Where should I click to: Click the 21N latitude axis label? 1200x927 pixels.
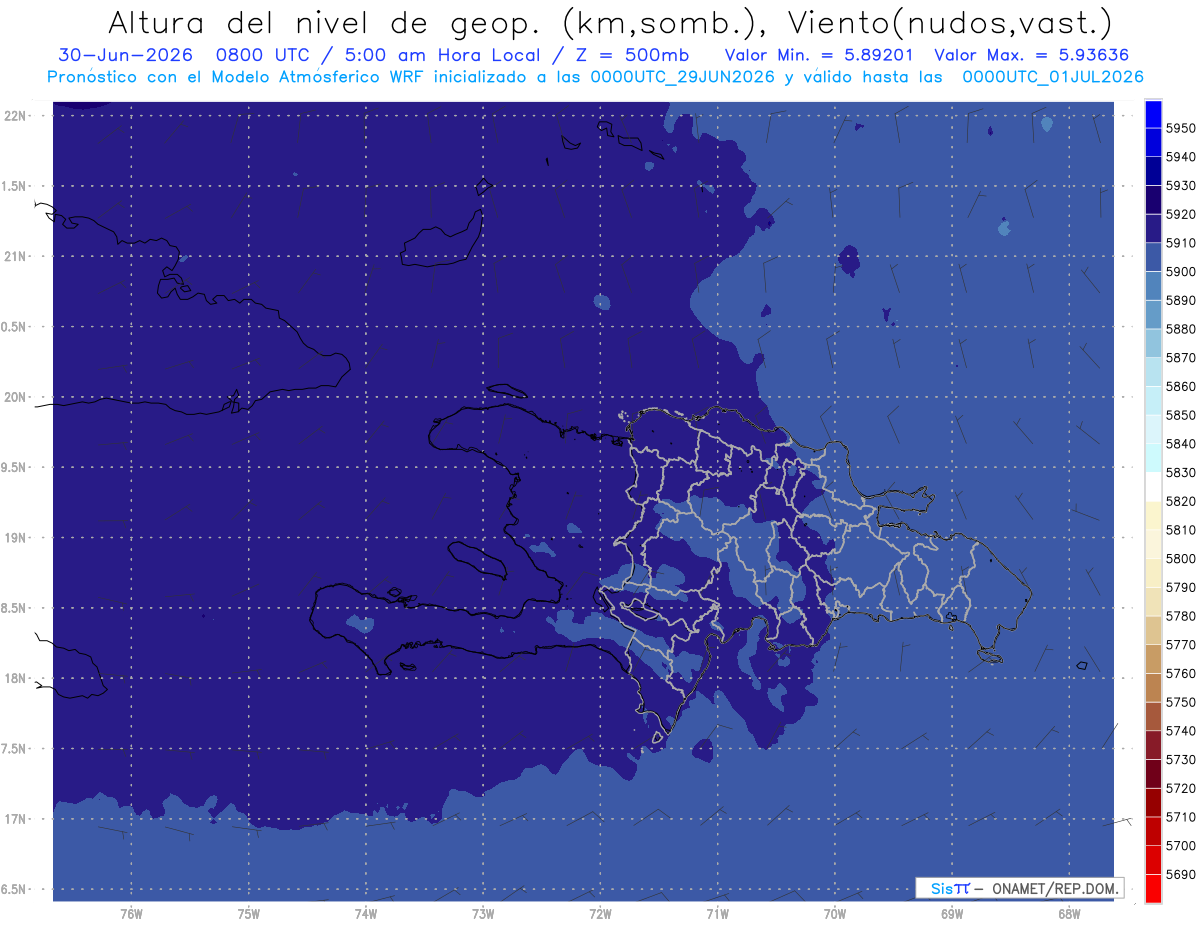[x=16, y=257]
